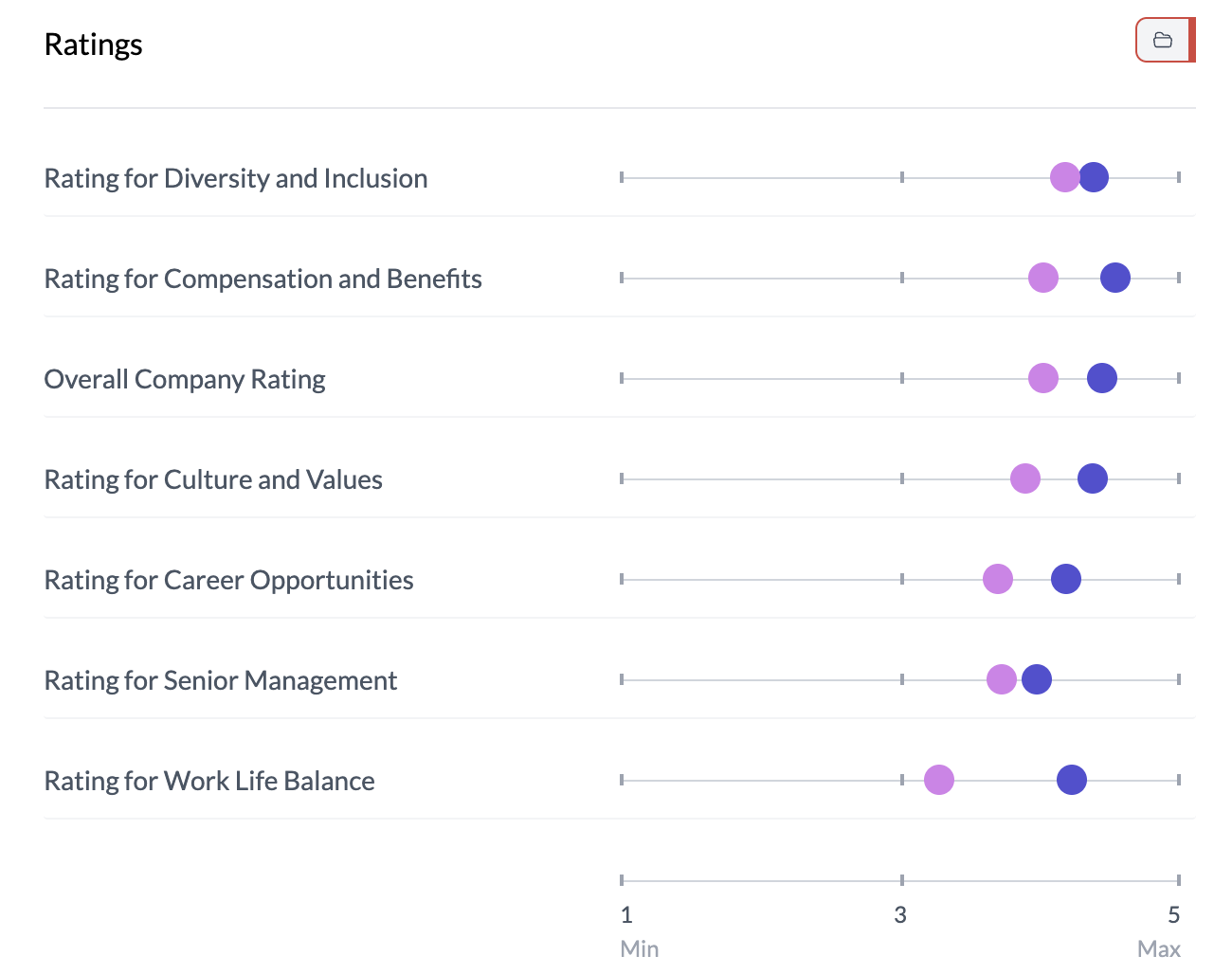Click the 'Max' axis label
Viewport: 1232px width, 974px height.
(1159, 948)
